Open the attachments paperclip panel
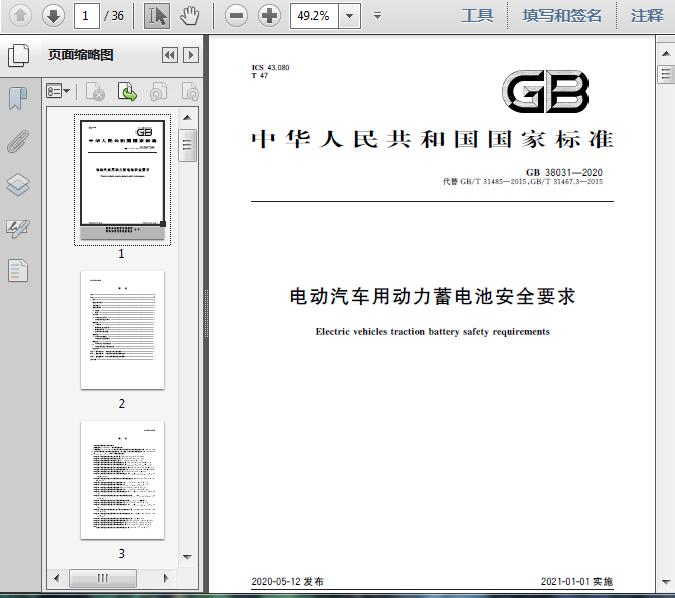 (x=19, y=141)
